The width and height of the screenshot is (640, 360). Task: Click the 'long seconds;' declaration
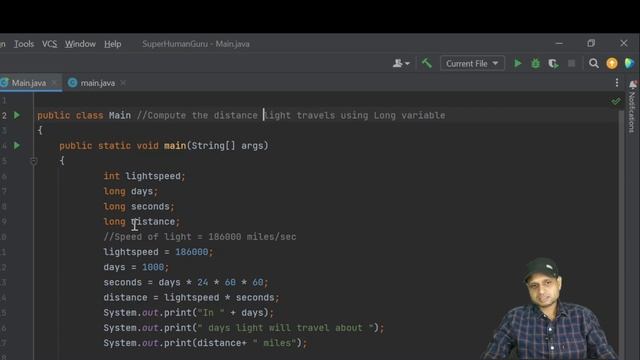click(139, 206)
